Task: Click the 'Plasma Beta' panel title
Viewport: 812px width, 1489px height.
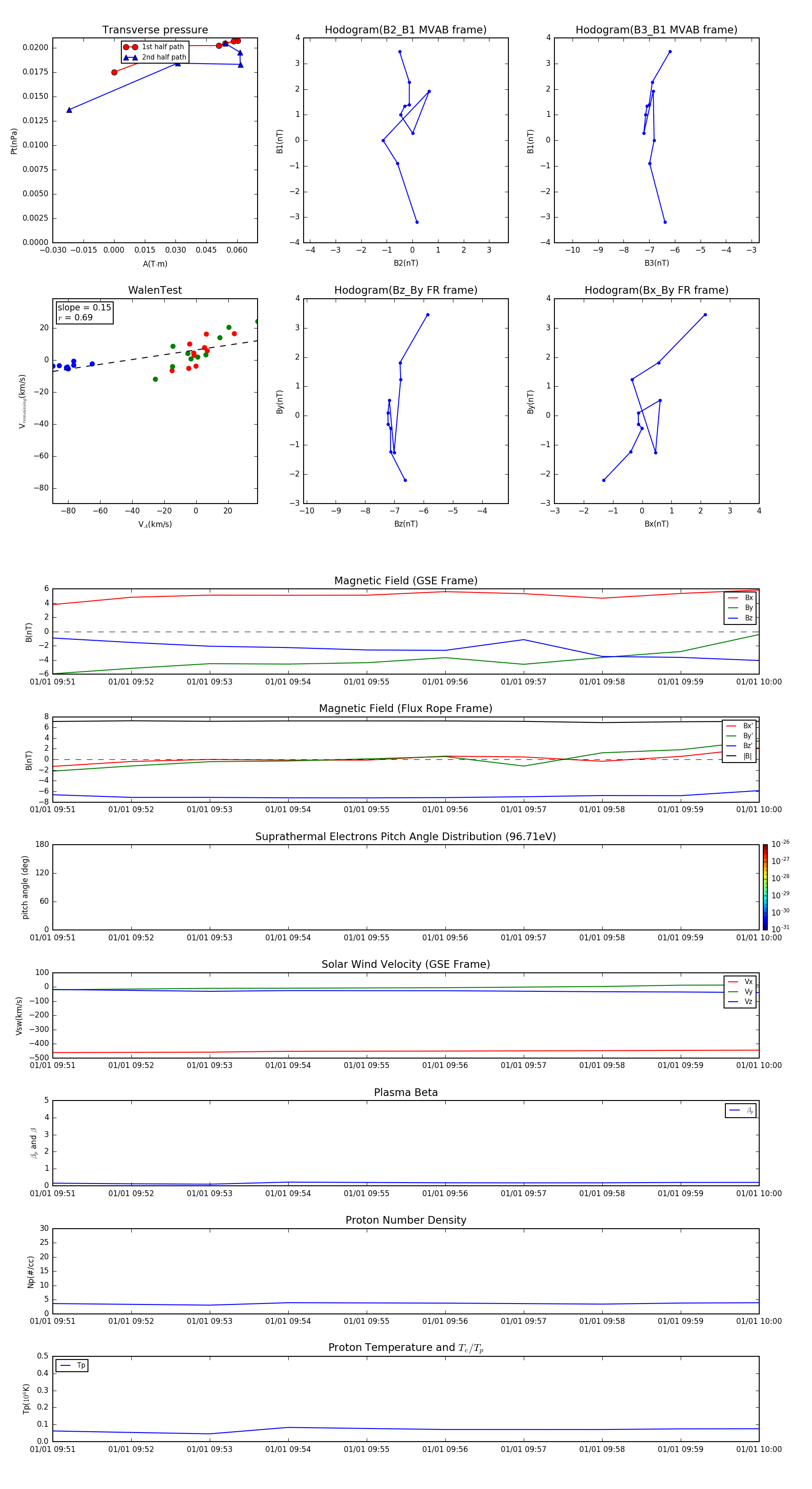Action: [x=406, y=1092]
